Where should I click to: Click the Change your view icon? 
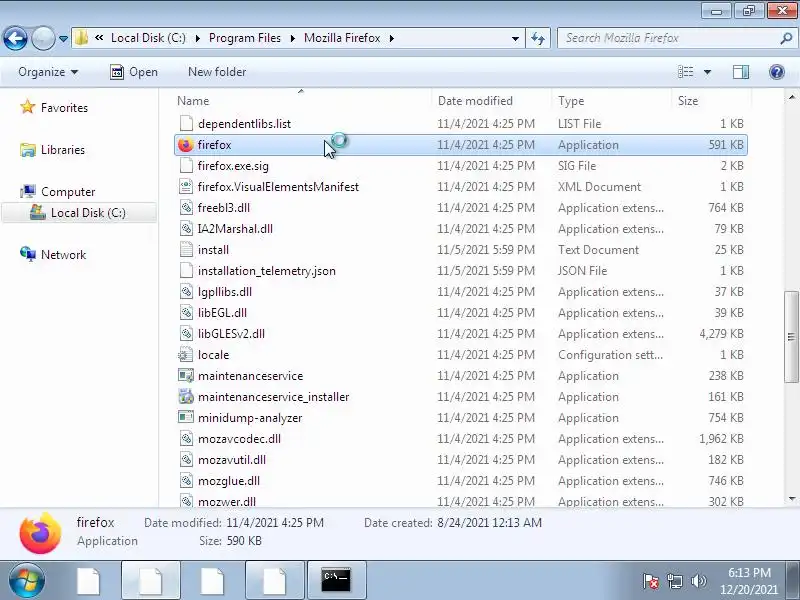click(x=685, y=72)
